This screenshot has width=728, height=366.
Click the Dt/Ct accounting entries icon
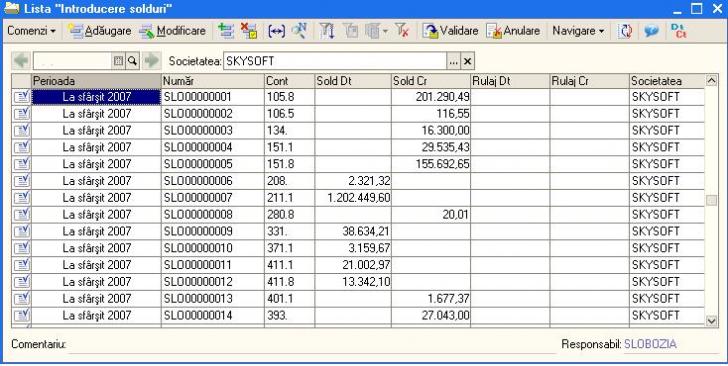point(678,31)
